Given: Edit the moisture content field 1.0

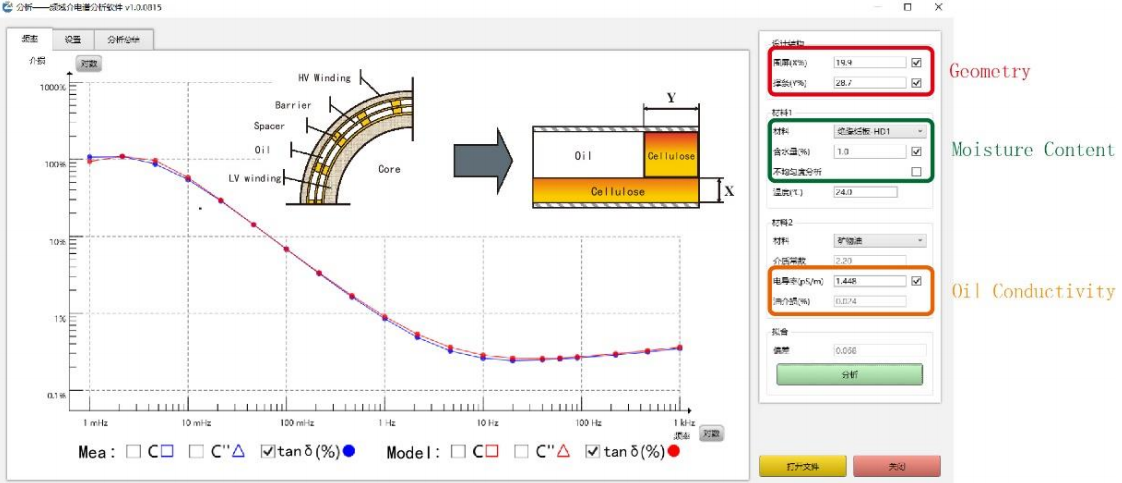Looking at the screenshot, I should pos(870,152).
